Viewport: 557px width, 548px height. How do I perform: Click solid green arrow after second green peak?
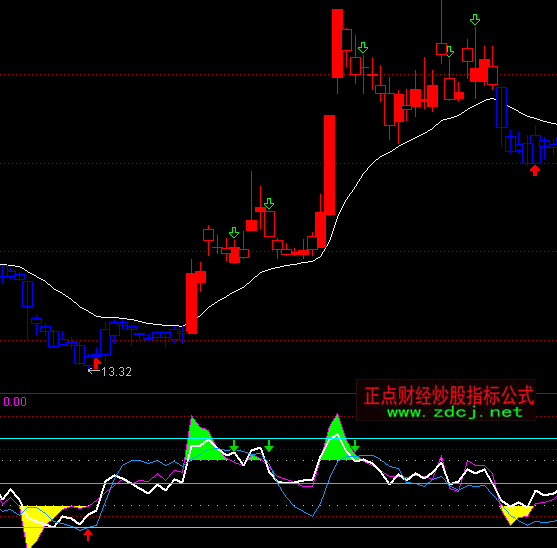tap(355, 446)
